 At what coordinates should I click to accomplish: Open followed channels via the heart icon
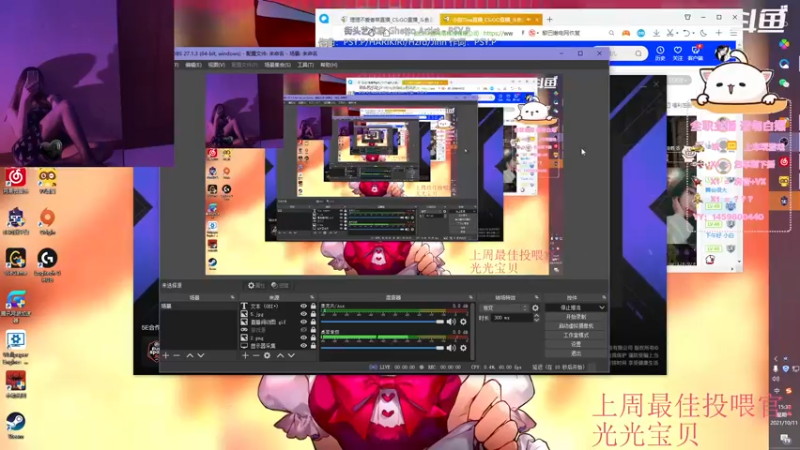(678, 53)
